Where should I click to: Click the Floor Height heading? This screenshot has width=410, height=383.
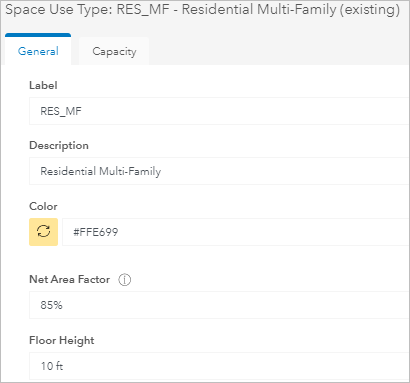coord(62,341)
